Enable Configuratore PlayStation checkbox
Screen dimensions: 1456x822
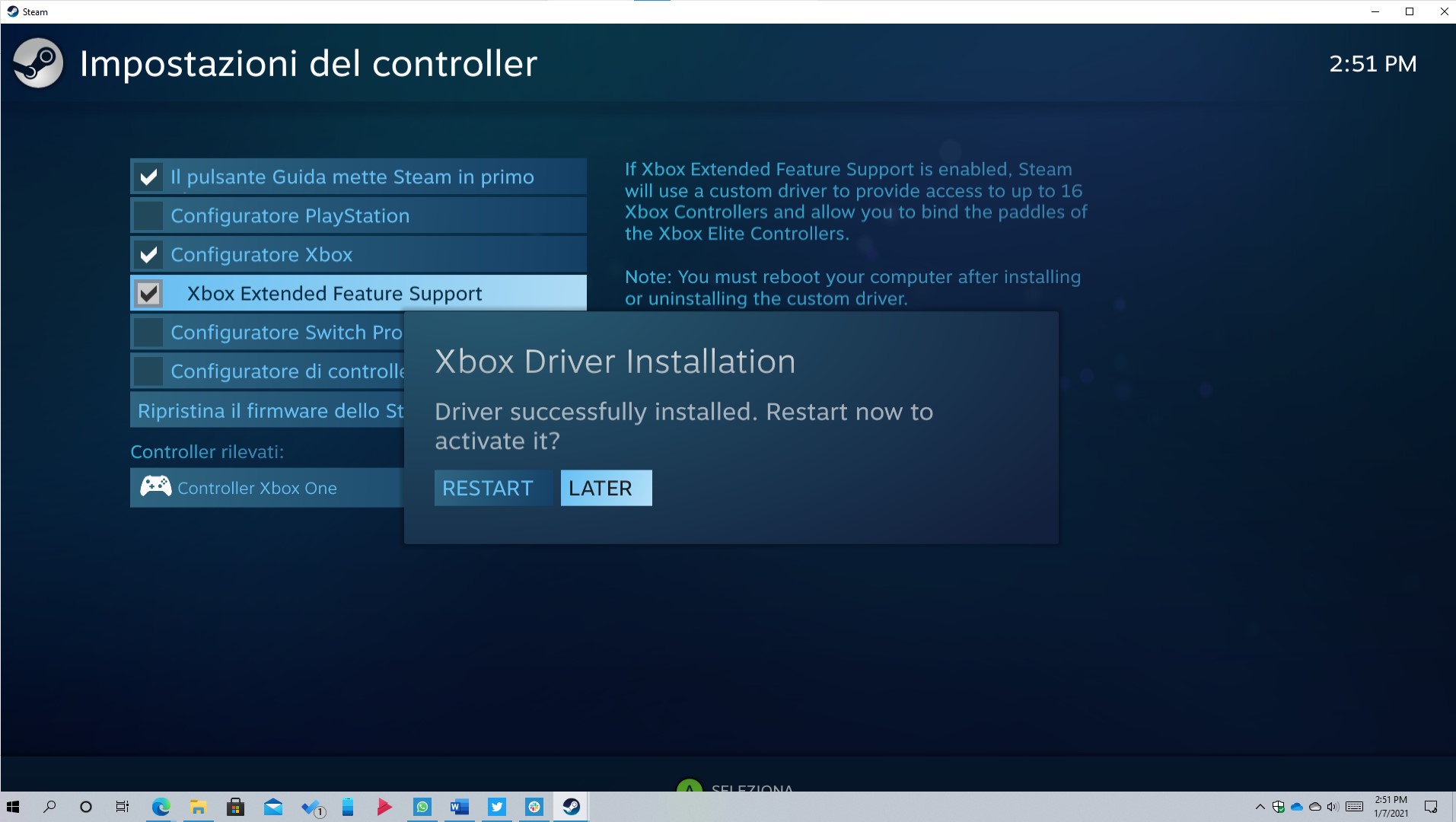click(x=148, y=216)
